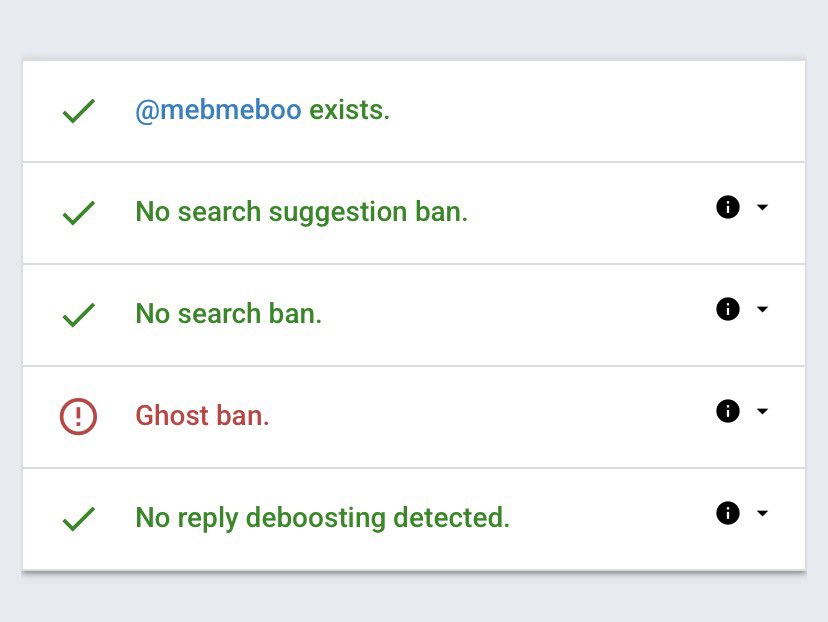
Task: Select the 'No search suggestion ban.' text
Action: (x=301, y=213)
